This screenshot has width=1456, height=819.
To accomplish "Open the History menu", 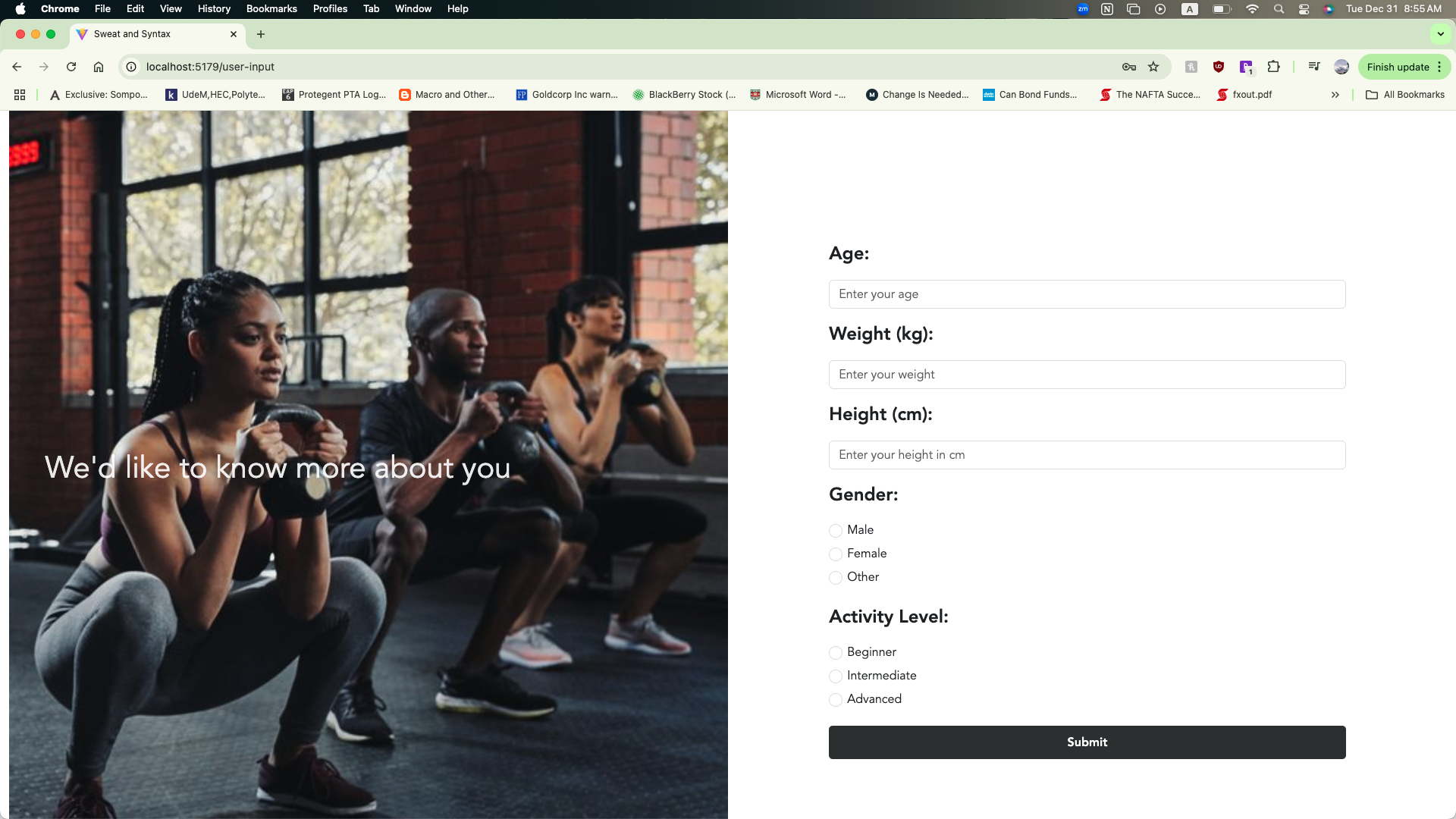I will [x=214, y=9].
